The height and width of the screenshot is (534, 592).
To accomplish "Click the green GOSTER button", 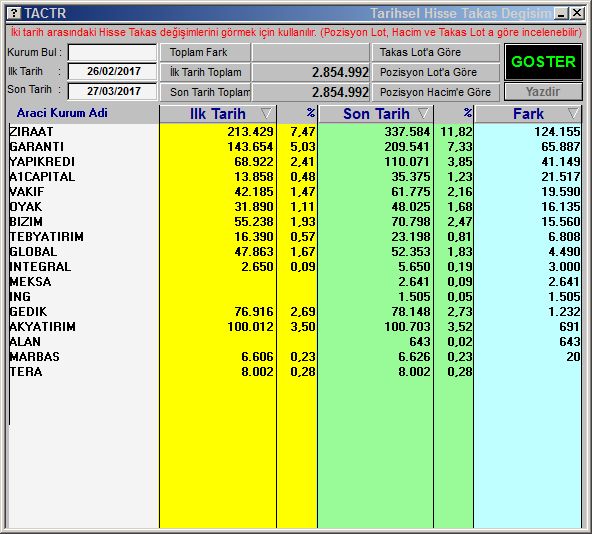I will pos(543,62).
